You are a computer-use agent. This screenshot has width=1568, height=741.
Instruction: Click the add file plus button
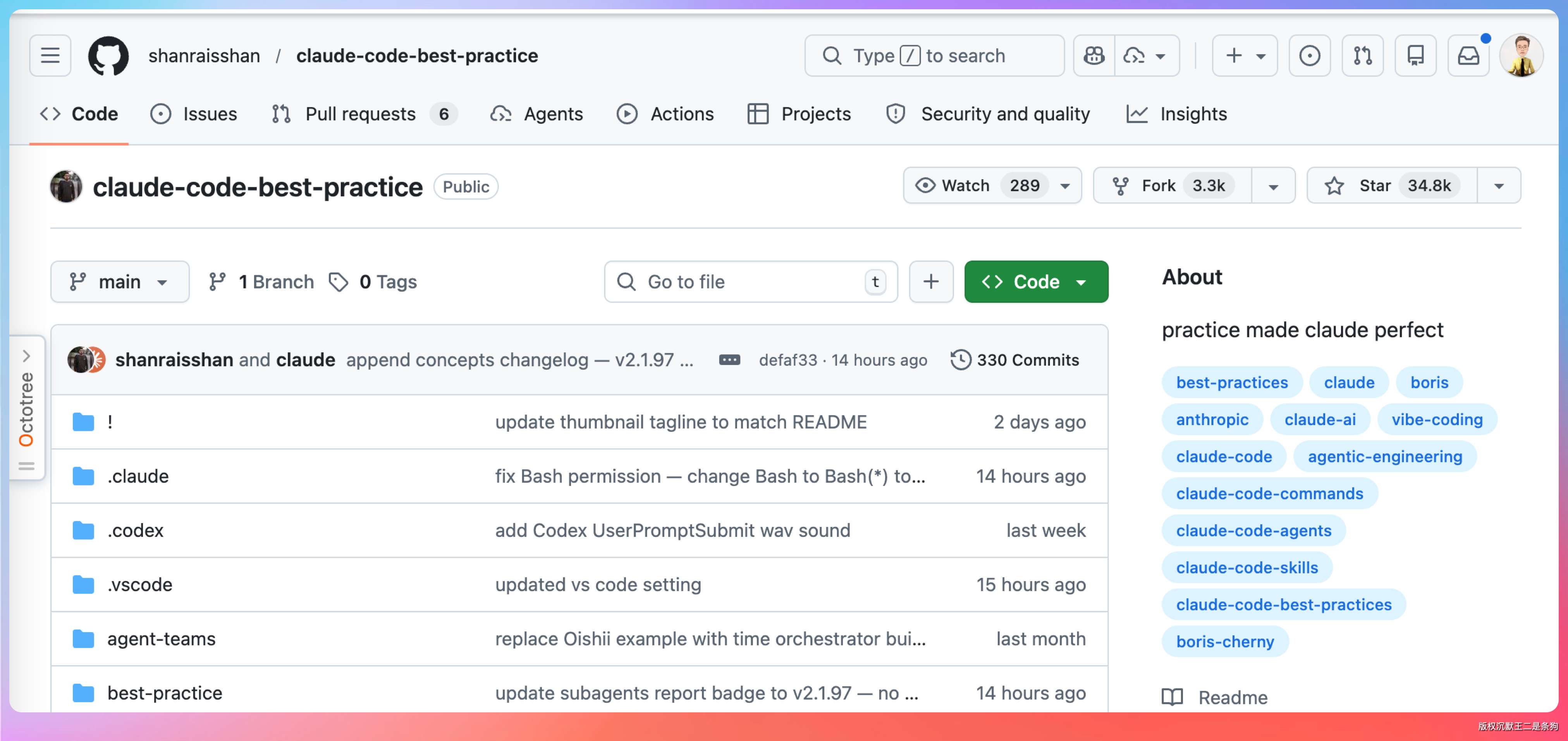(931, 282)
